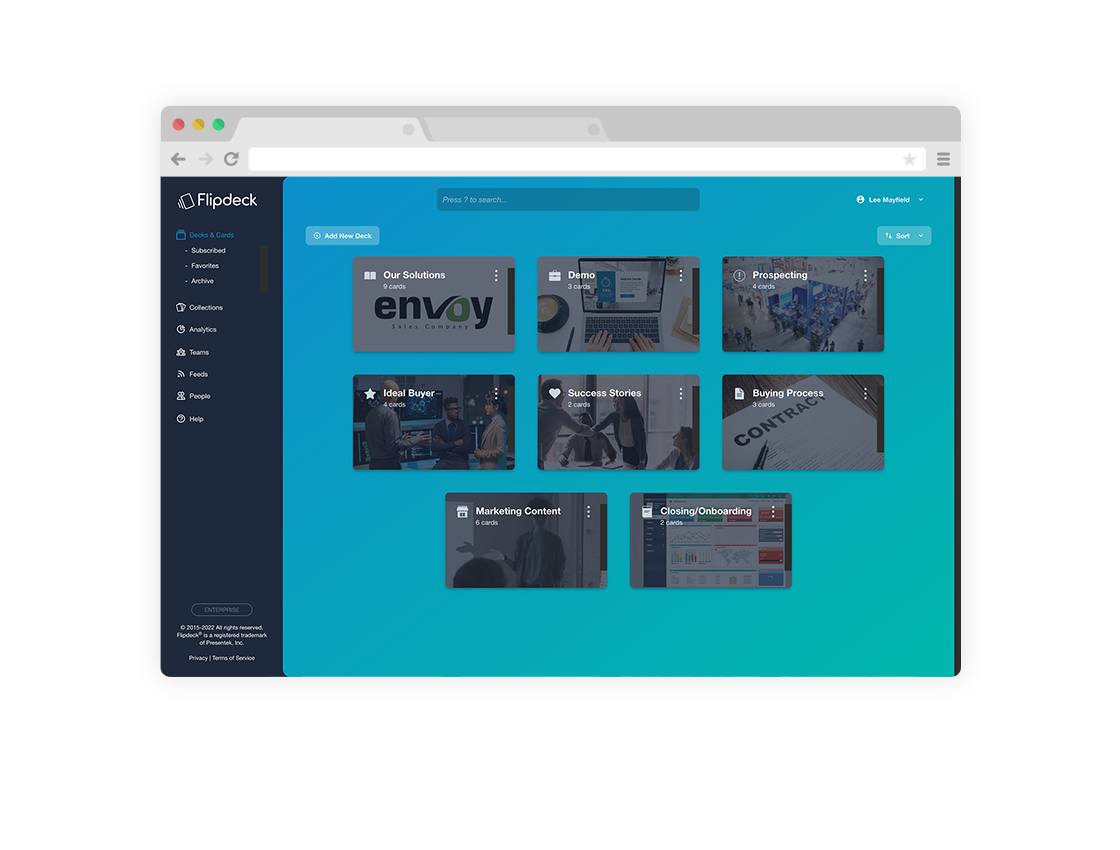The width and height of the screenshot is (1120, 850).
Task: Open the Demo deck
Action: [x=618, y=304]
